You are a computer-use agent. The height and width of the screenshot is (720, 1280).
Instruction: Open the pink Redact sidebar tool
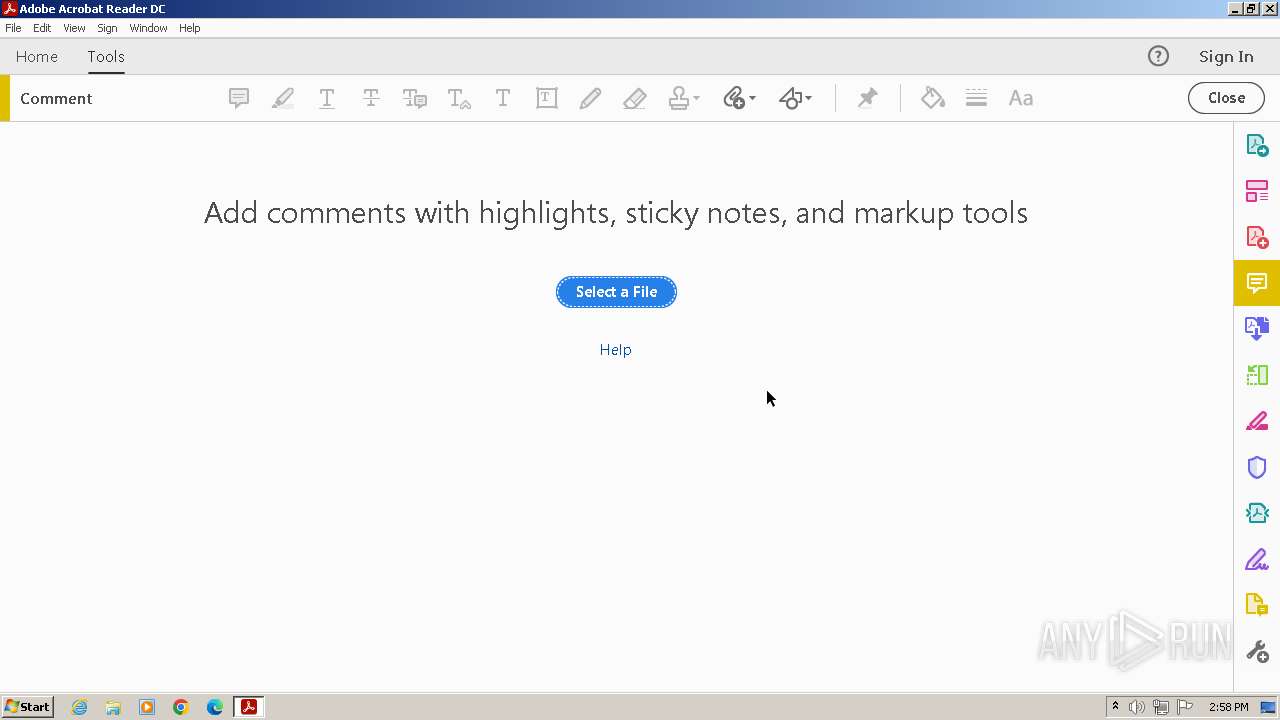[x=1257, y=421]
